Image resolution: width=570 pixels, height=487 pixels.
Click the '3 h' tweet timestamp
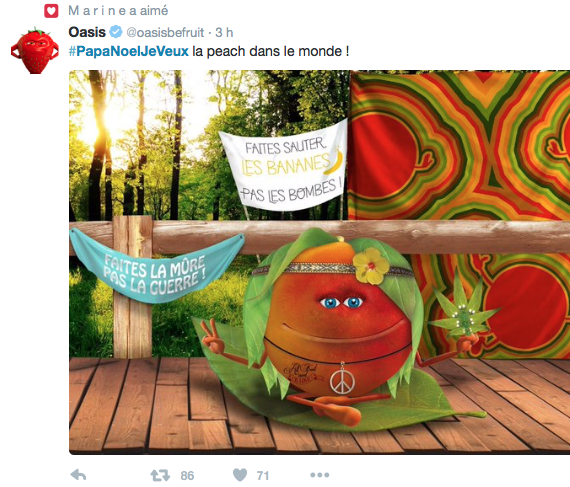coord(224,32)
